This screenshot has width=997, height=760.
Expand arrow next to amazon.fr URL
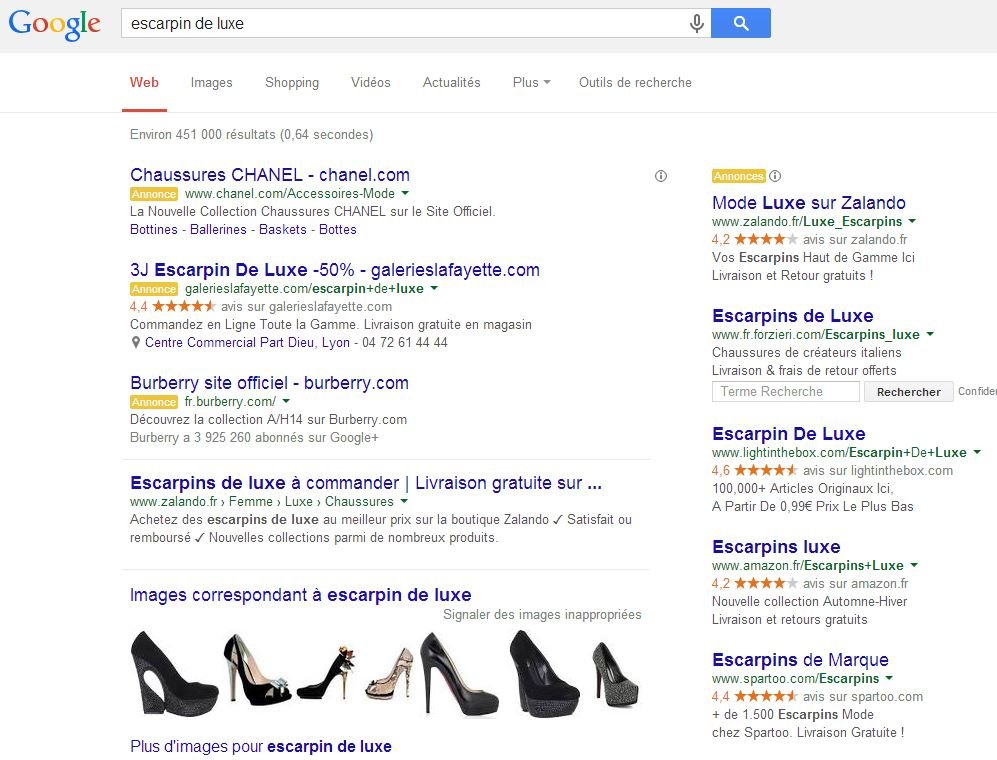coord(914,565)
